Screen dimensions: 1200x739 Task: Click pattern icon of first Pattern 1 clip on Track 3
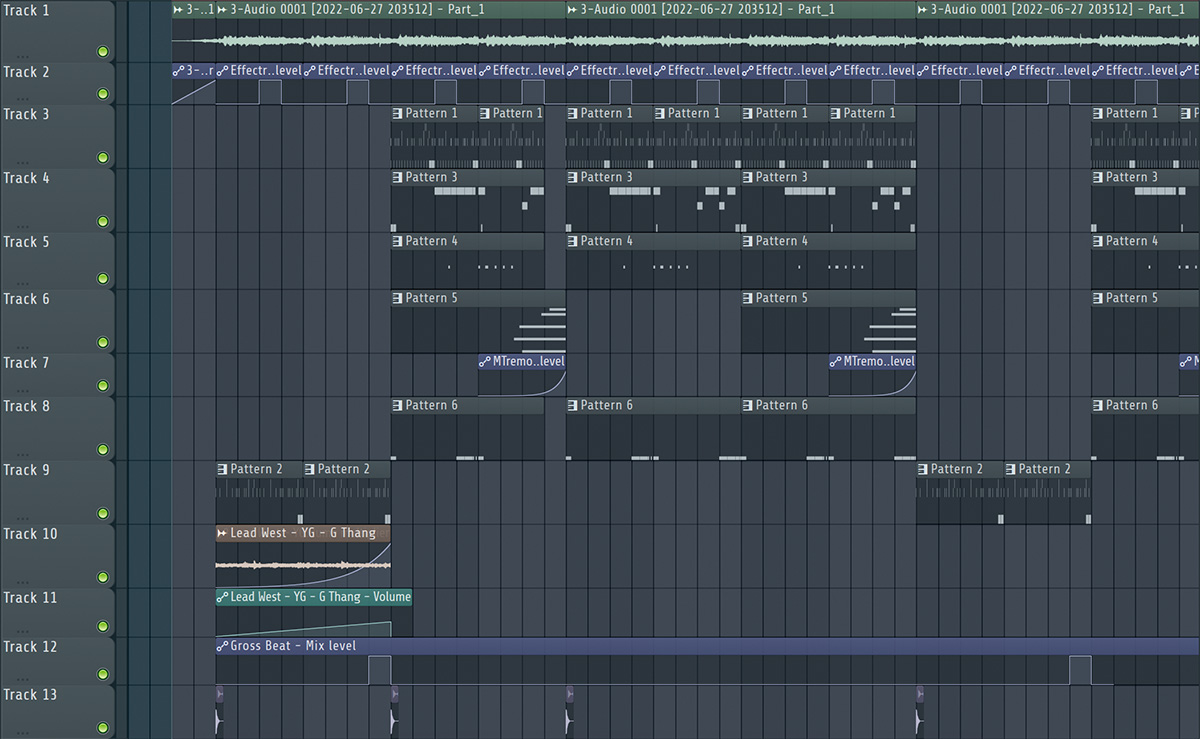click(397, 113)
